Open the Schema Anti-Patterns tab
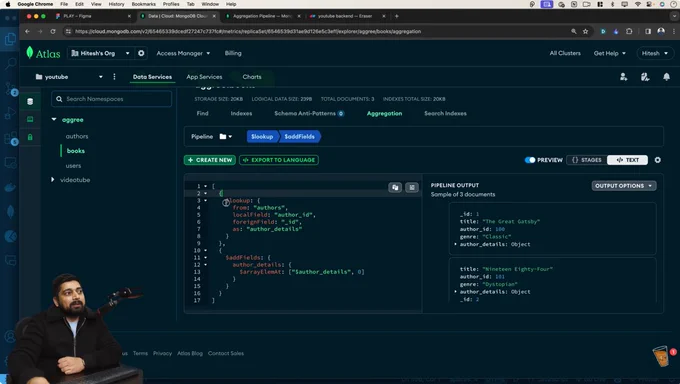The width and height of the screenshot is (680, 384). click(x=309, y=113)
